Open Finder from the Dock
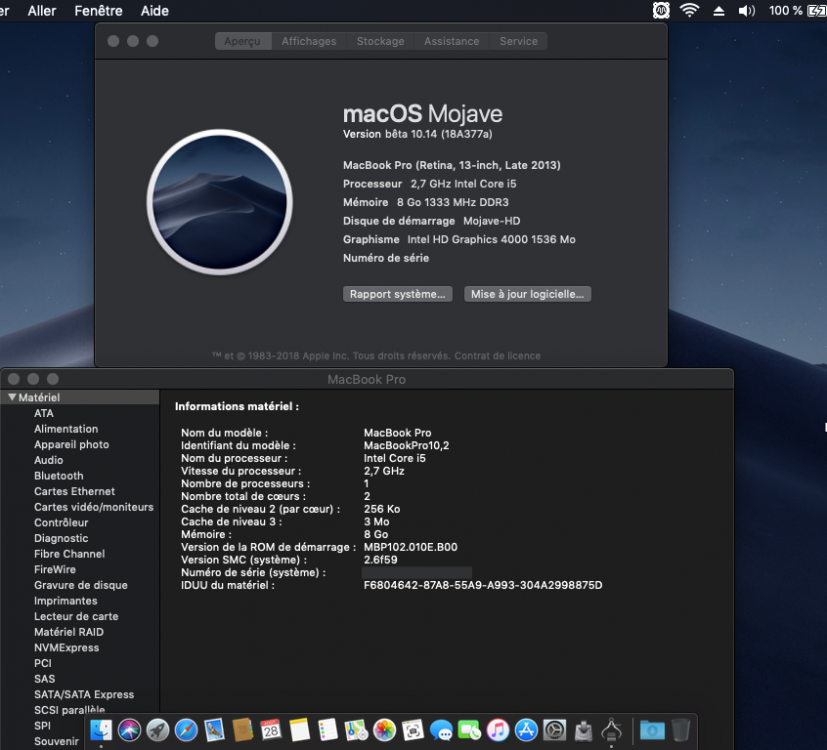The height and width of the screenshot is (750, 827). (101, 730)
